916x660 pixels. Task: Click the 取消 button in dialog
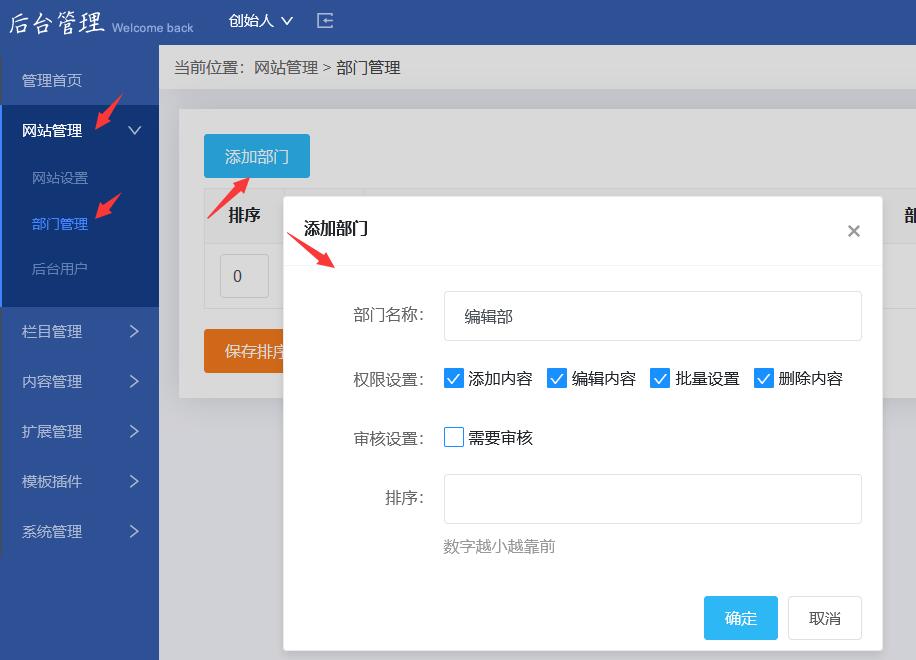824,618
